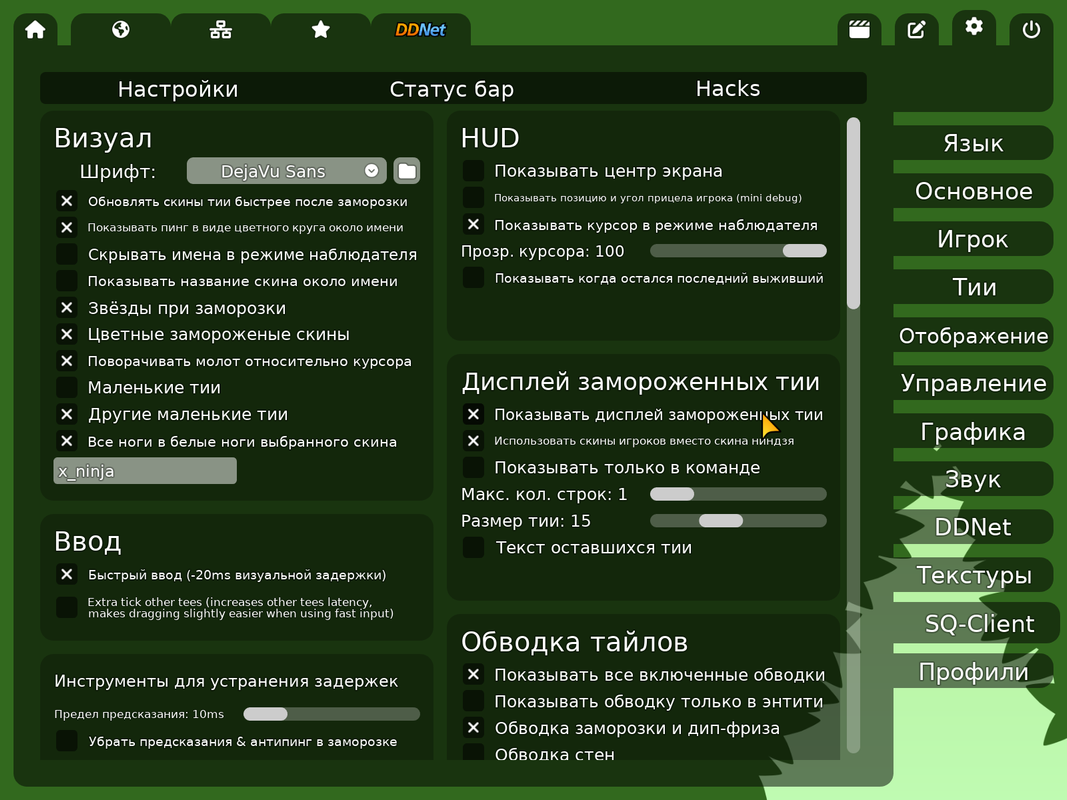The height and width of the screenshot is (800, 1067).
Task: Adjust the Прозр. курсора slider
Action: [x=738, y=251]
